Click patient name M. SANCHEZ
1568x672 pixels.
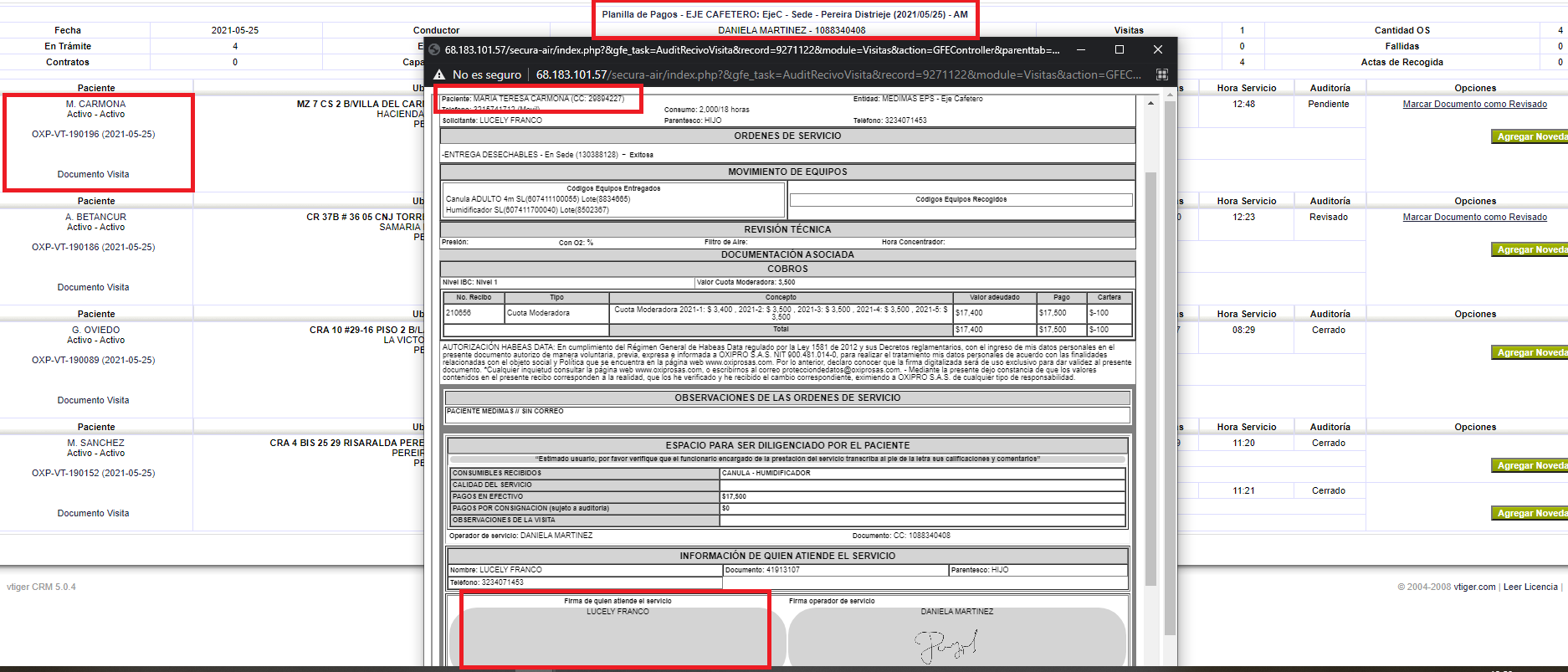coord(95,443)
